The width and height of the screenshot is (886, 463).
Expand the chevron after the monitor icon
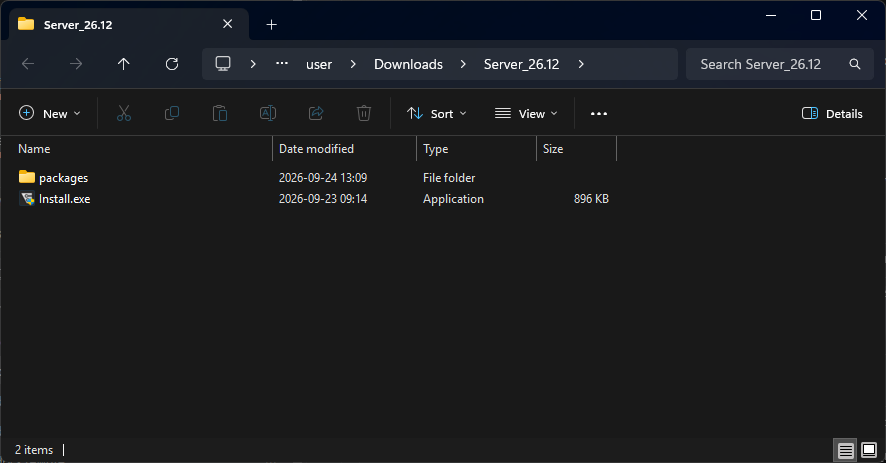click(x=253, y=64)
